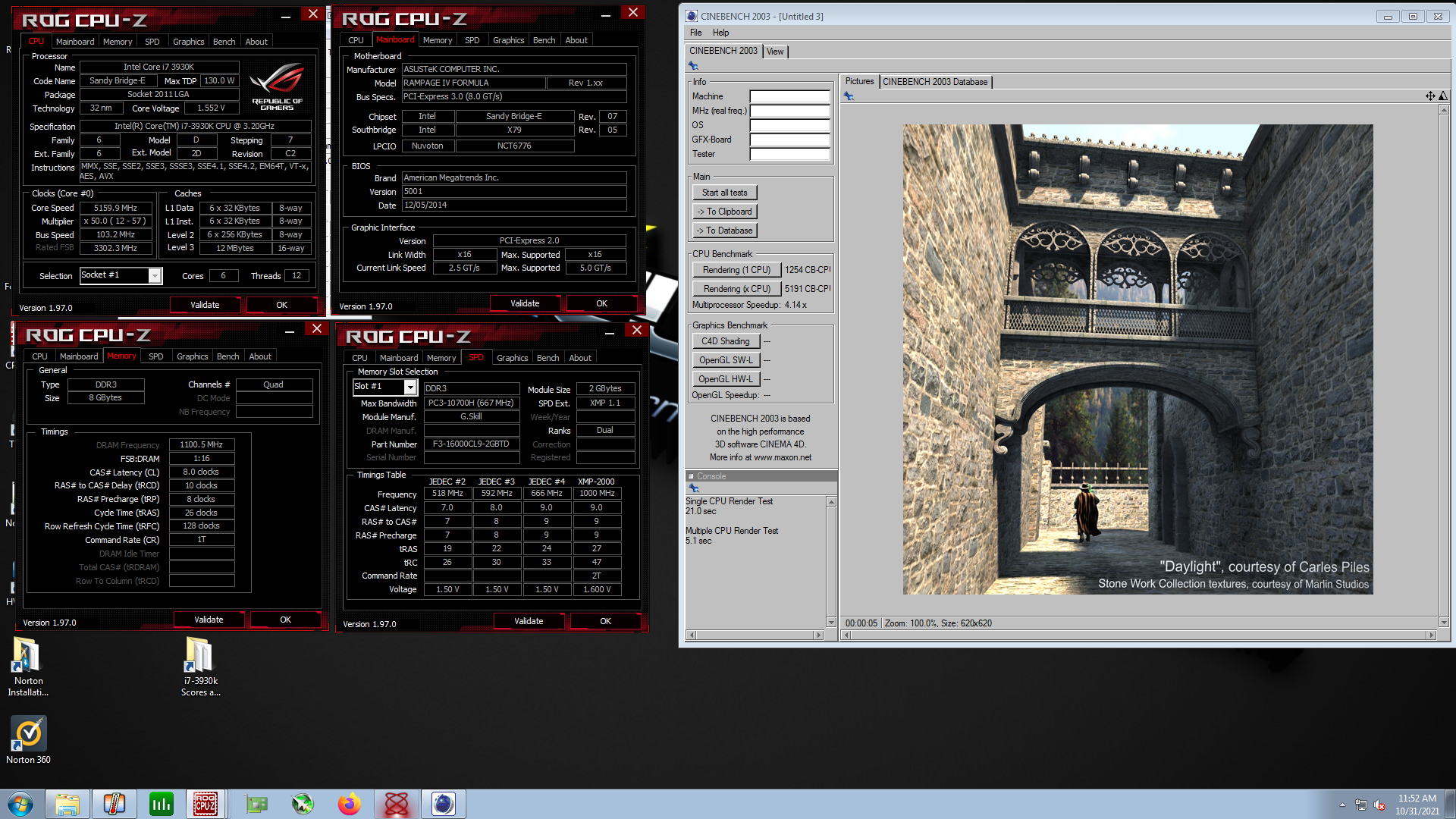The width and height of the screenshot is (1456, 819).
Task: Click Validate in the Memory window
Action: (209, 620)
